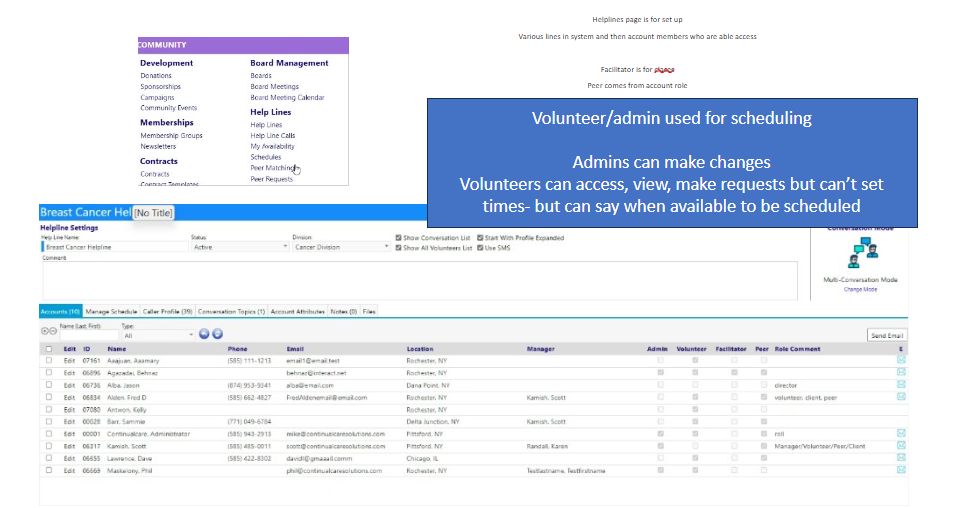Click the email icon for Maskelony, Phil
The image size is (971, 508).
click(901, 470)
